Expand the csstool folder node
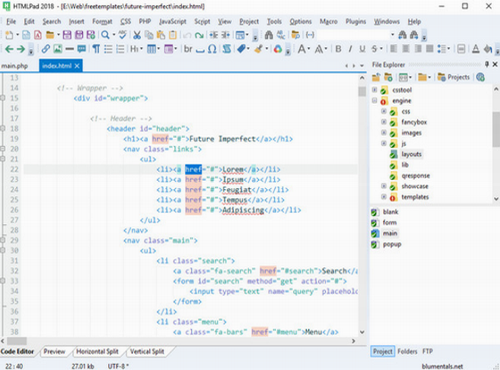This screenshot has width=500, height=370. click(374, 90)
